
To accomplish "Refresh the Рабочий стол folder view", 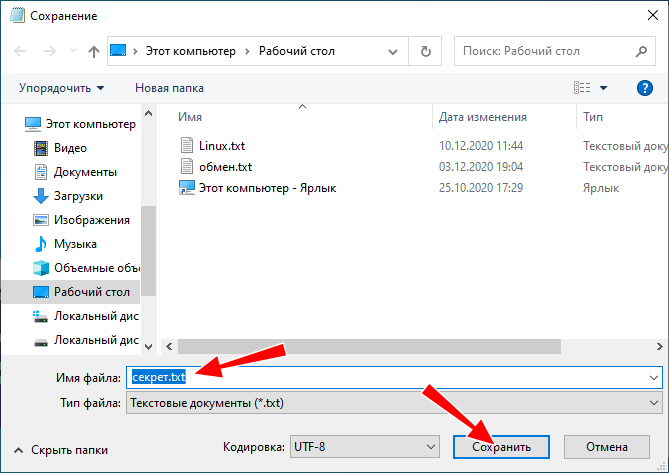I will tap(426, 51).
